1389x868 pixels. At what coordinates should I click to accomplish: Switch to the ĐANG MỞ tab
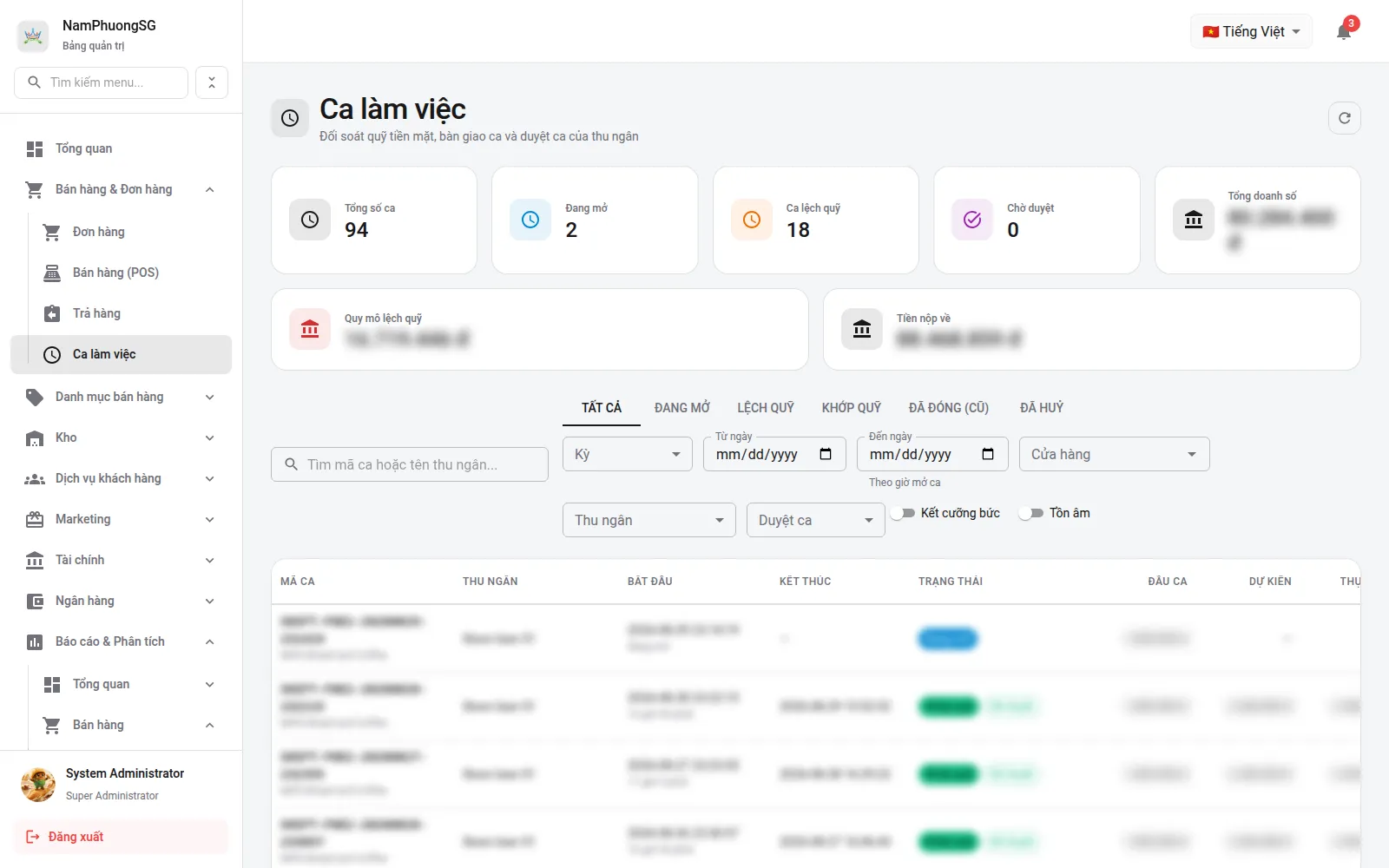(x=682, y=408)
